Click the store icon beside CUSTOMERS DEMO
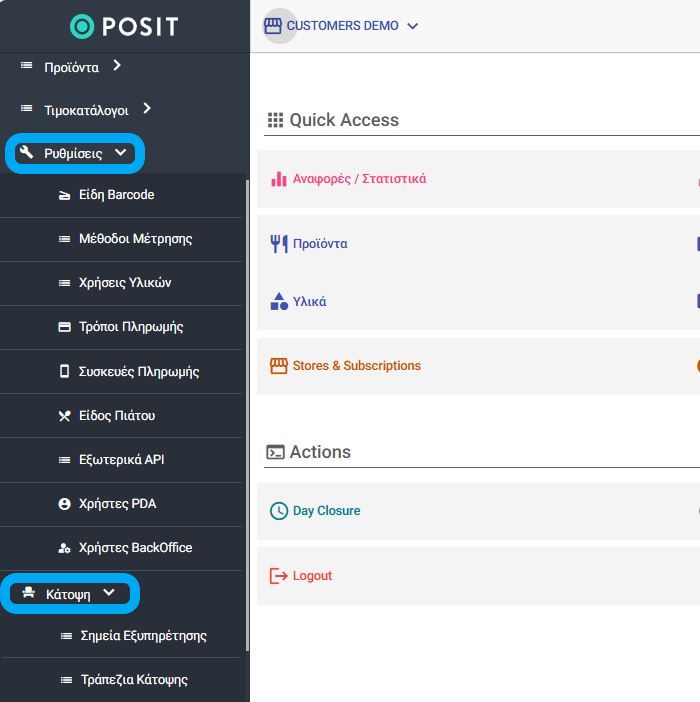 [273, 26]
